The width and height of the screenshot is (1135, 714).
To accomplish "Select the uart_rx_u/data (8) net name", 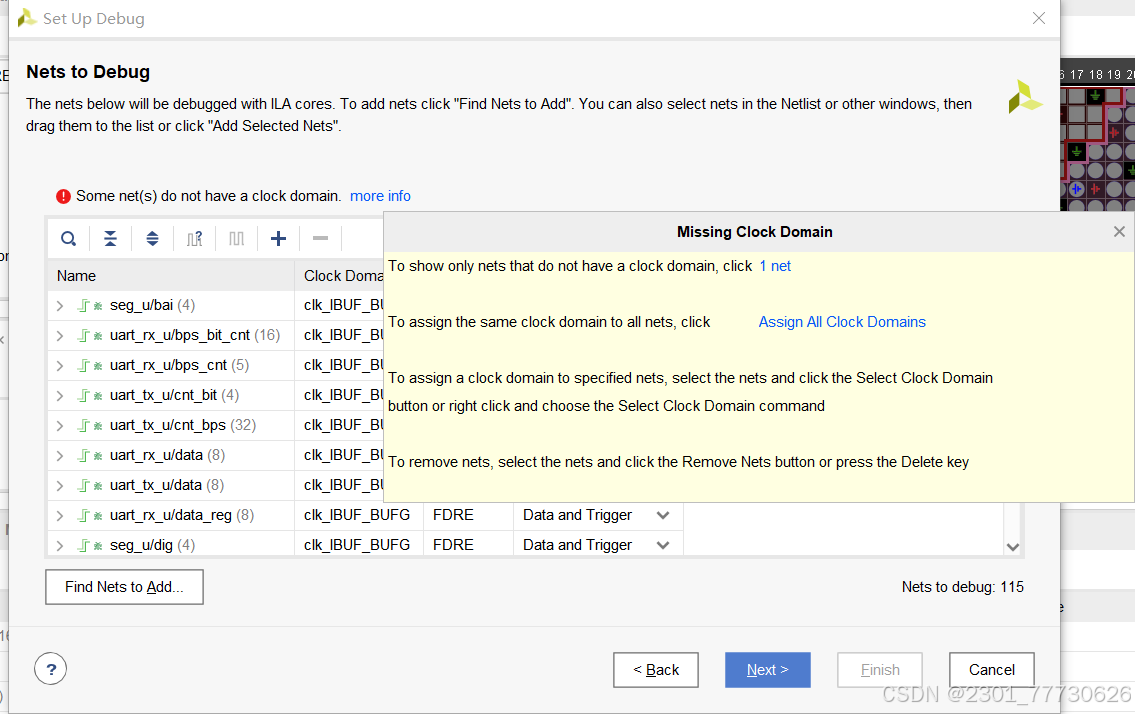I will pyautogui.click(x=167, y=455).
